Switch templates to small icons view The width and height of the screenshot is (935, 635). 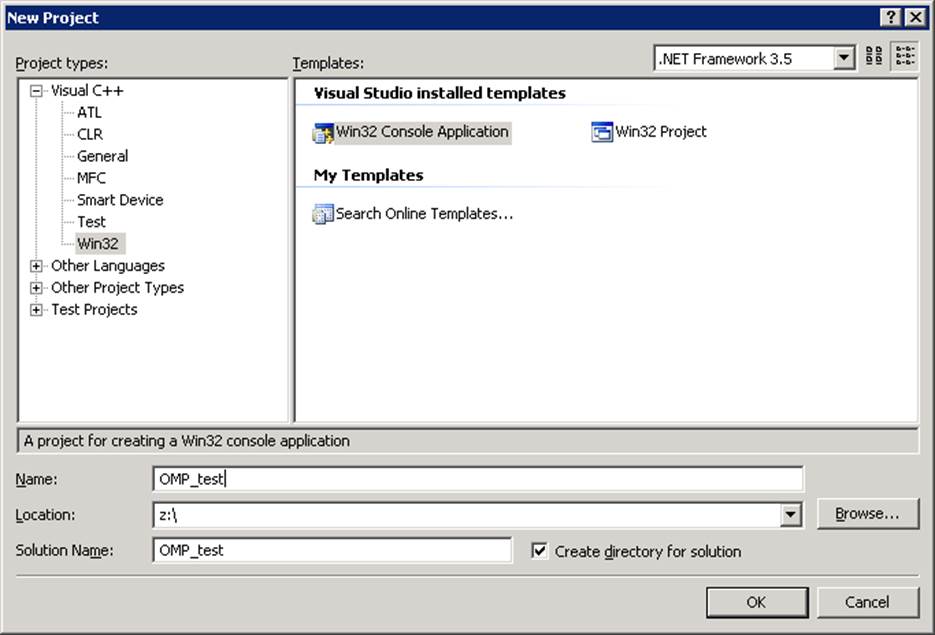tap(904, 57)
